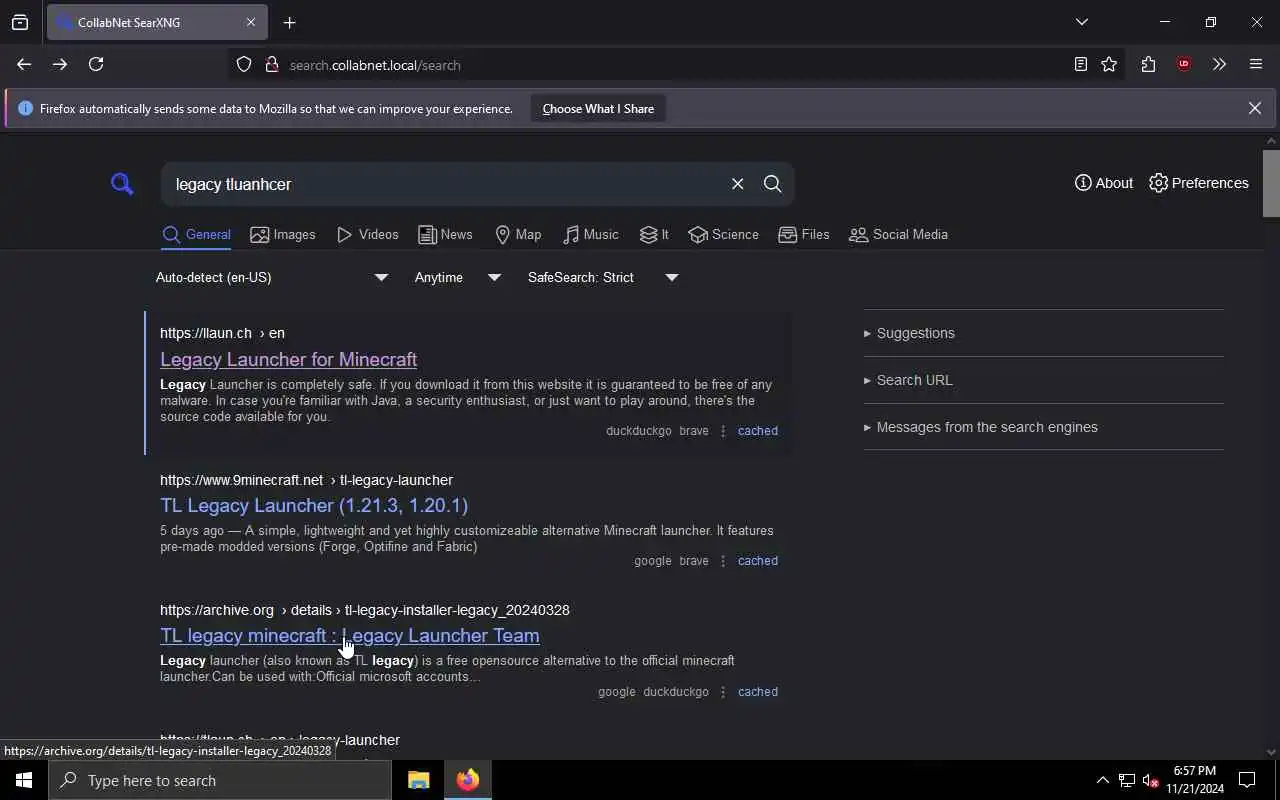Open TL Legacy Launcher (1.21.3, 1.20.1) result
This screenshot has height=800, width=1280.
[x=314, y=505]
